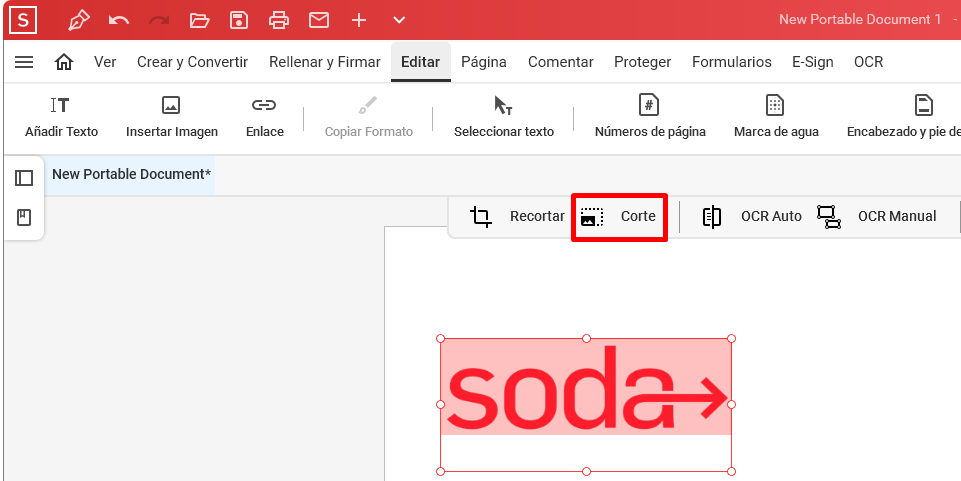
Task: Select the Editar tab
Action: (420, 62)
